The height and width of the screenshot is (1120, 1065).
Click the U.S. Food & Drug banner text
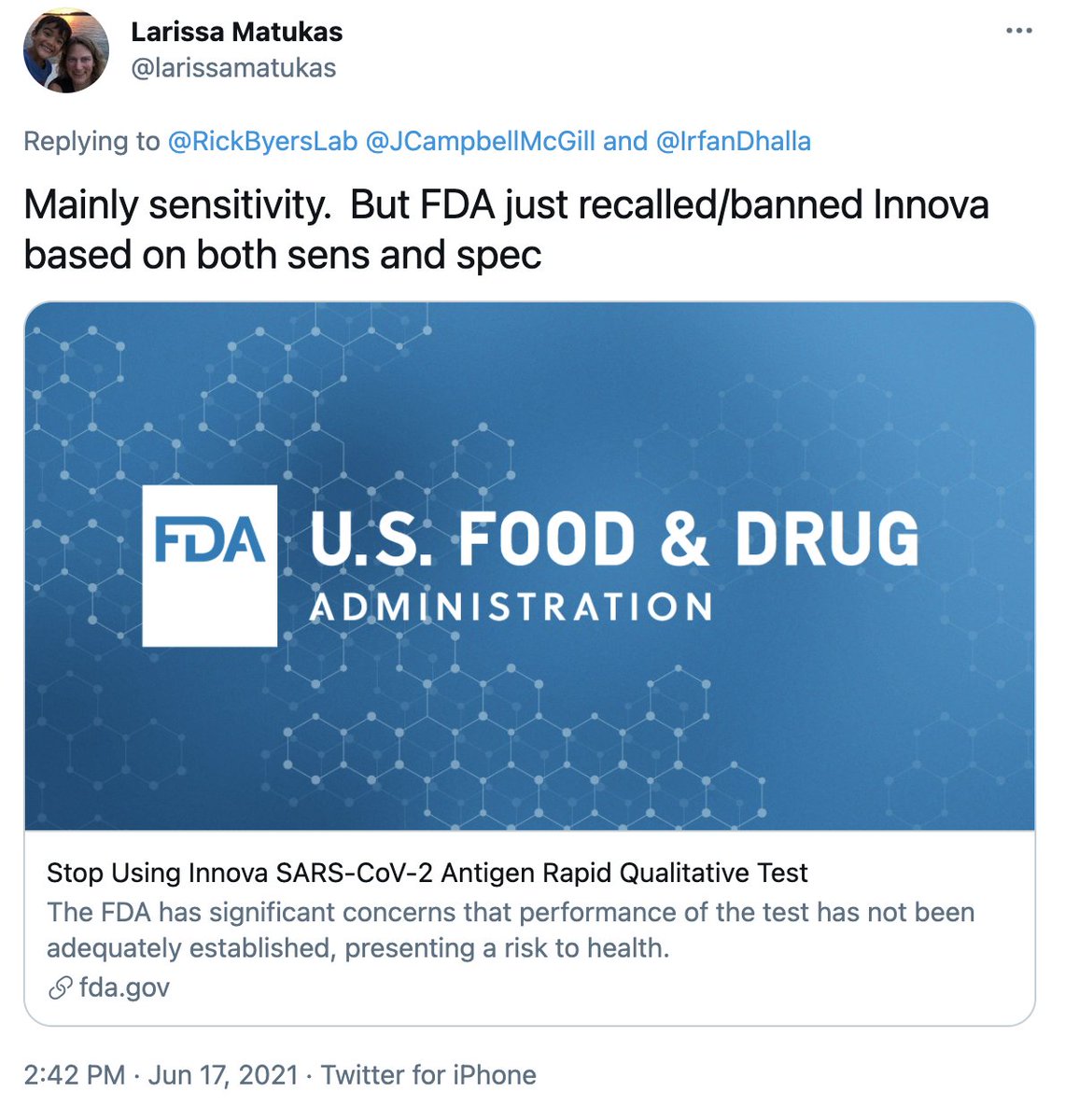coord(613,539)
